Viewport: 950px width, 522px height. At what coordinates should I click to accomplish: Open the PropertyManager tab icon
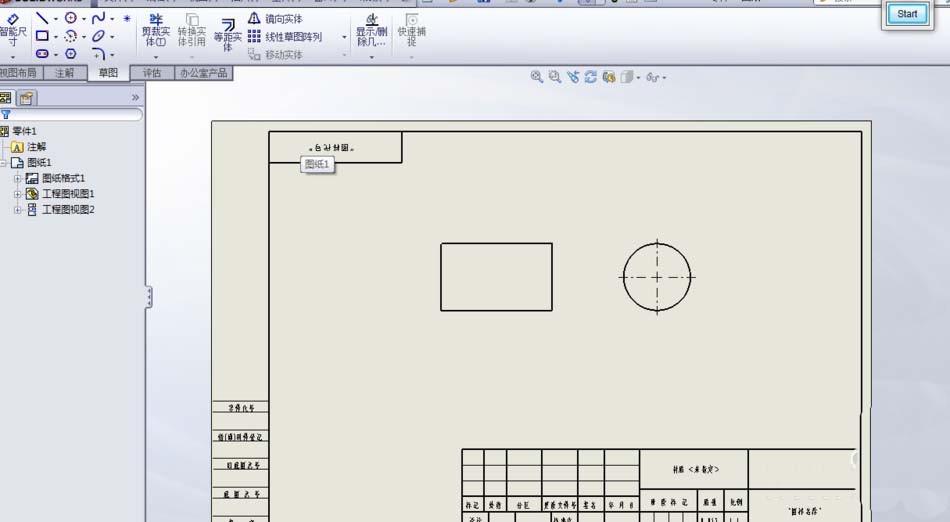click(26, 97)
